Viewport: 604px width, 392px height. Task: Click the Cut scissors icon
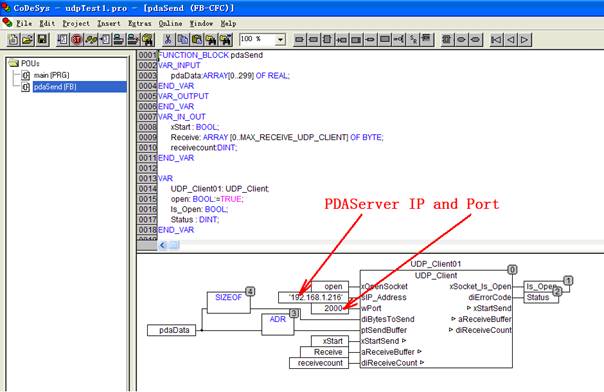(x=168, y=39)
